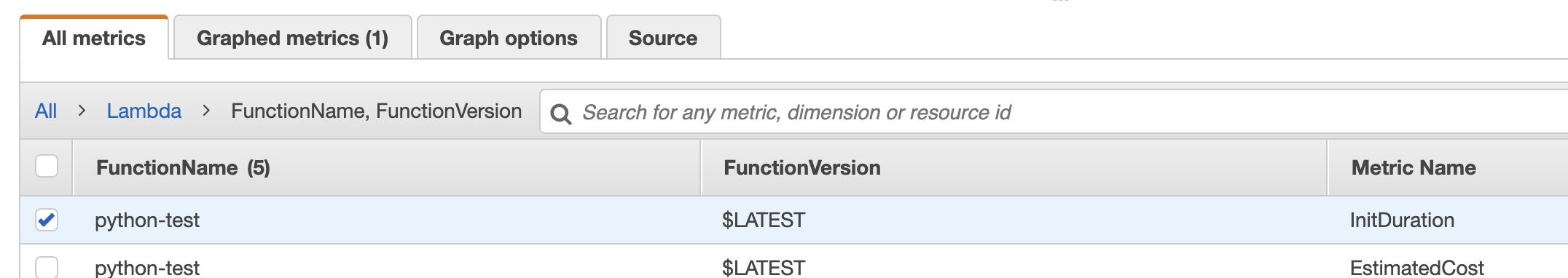Uncheck the python-test InitDuration checkbox
This screenshot has width=1568, height=278.
tap(47, 220)
